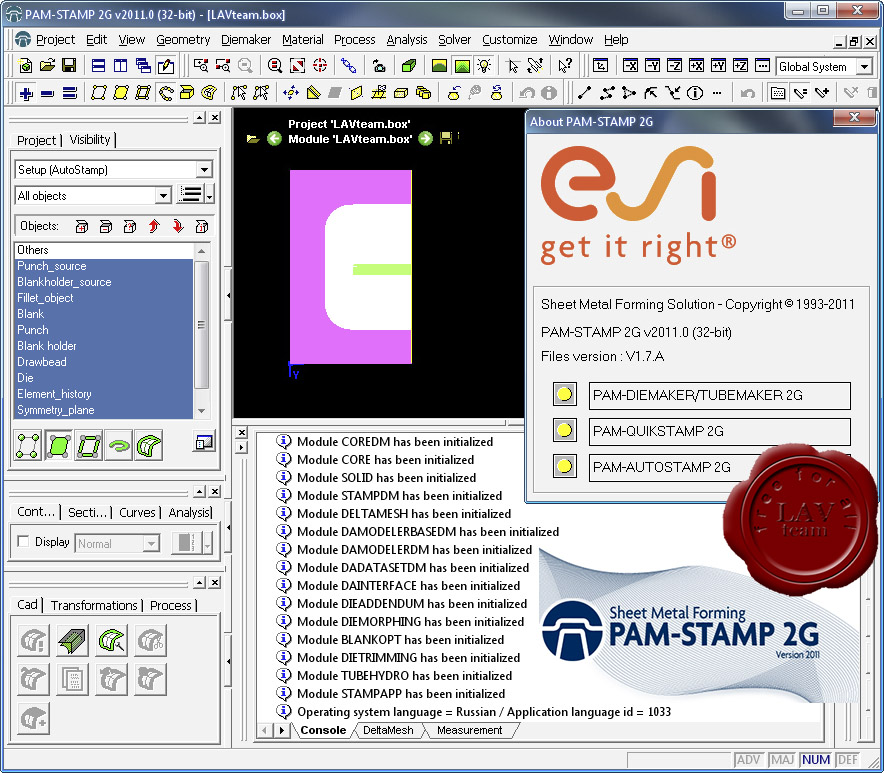Toggle the PAM-AUTOSTAMP 2G yellow indicator
The image size is (884, 773).
click(x=564, y=466)
